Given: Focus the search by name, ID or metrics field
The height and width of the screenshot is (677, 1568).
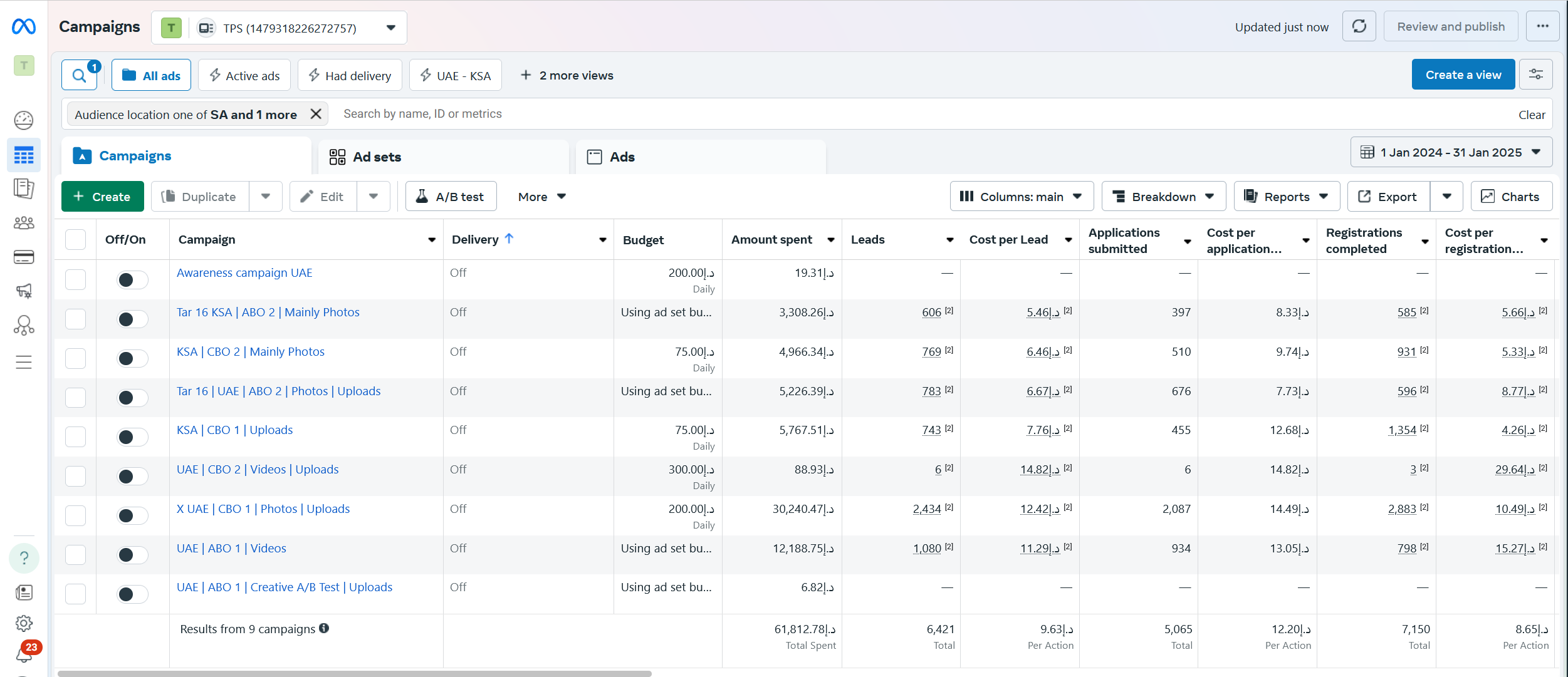Looking at the screenshot, I should [921, 114].
